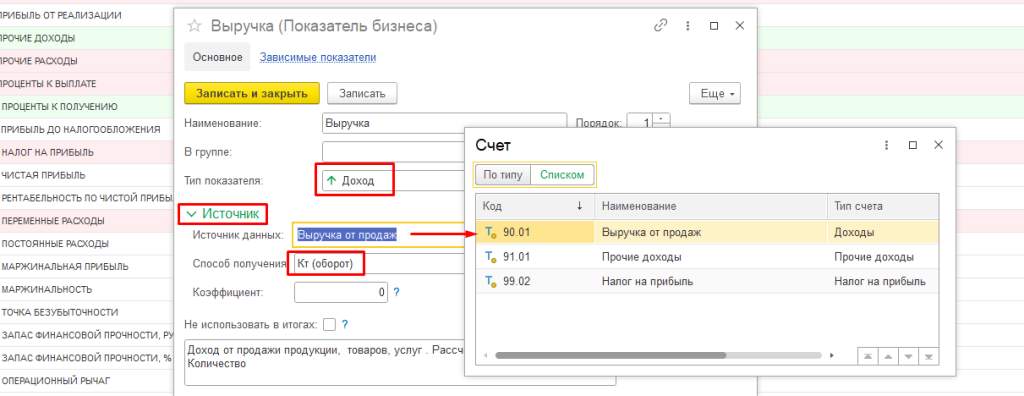Click ПРОЧИЕ РАСХОДЫ in background list

39,61
